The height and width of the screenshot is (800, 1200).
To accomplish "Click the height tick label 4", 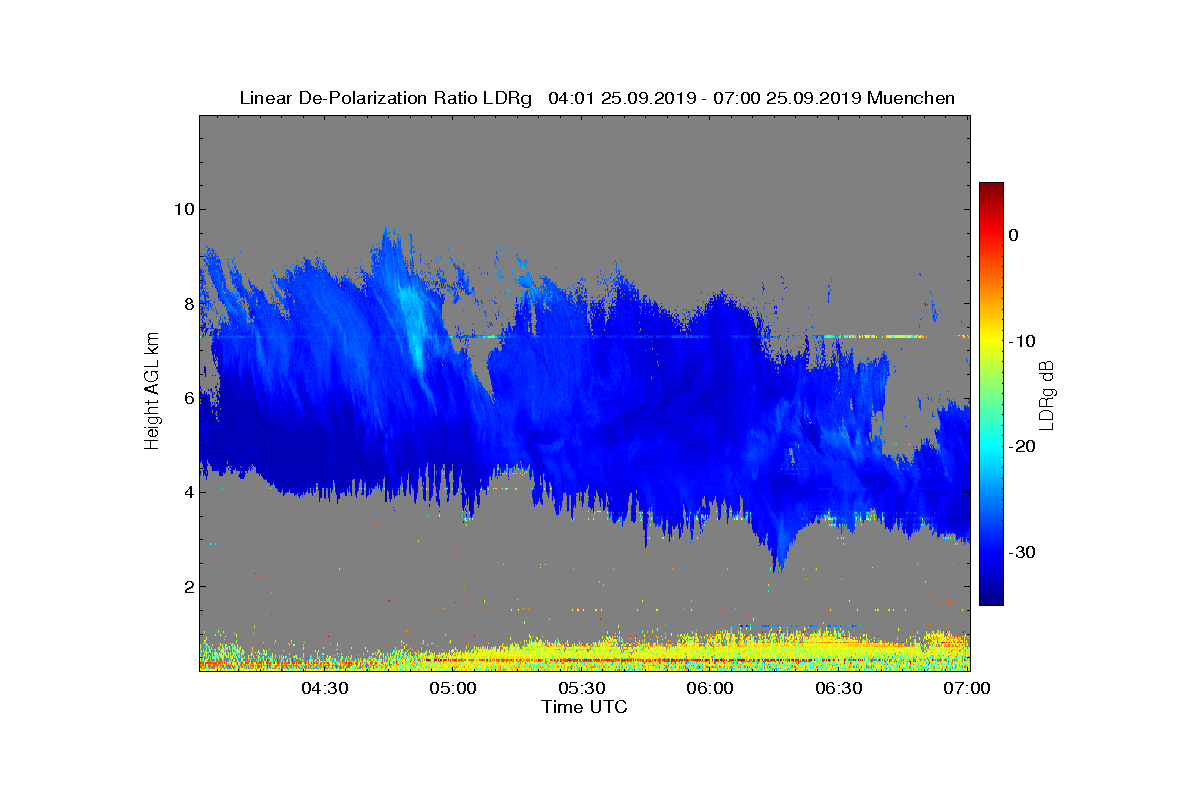I will pyautogui.click(x=187, y=492).
